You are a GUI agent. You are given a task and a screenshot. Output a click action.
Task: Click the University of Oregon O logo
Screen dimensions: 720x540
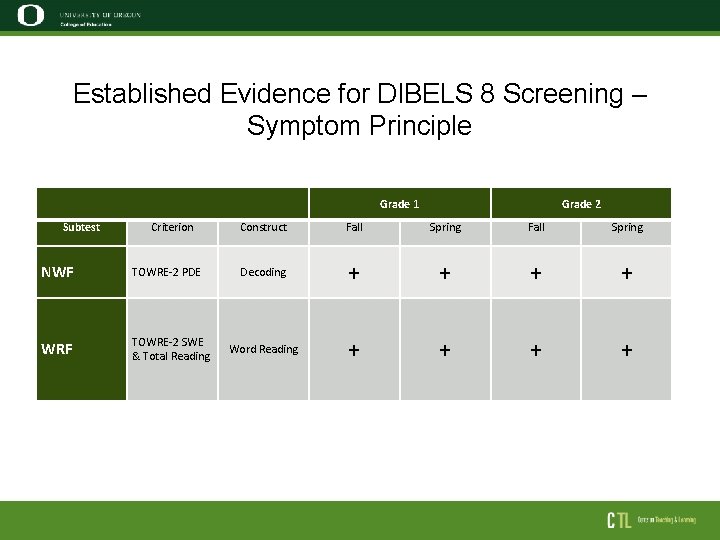click(31, 15)
